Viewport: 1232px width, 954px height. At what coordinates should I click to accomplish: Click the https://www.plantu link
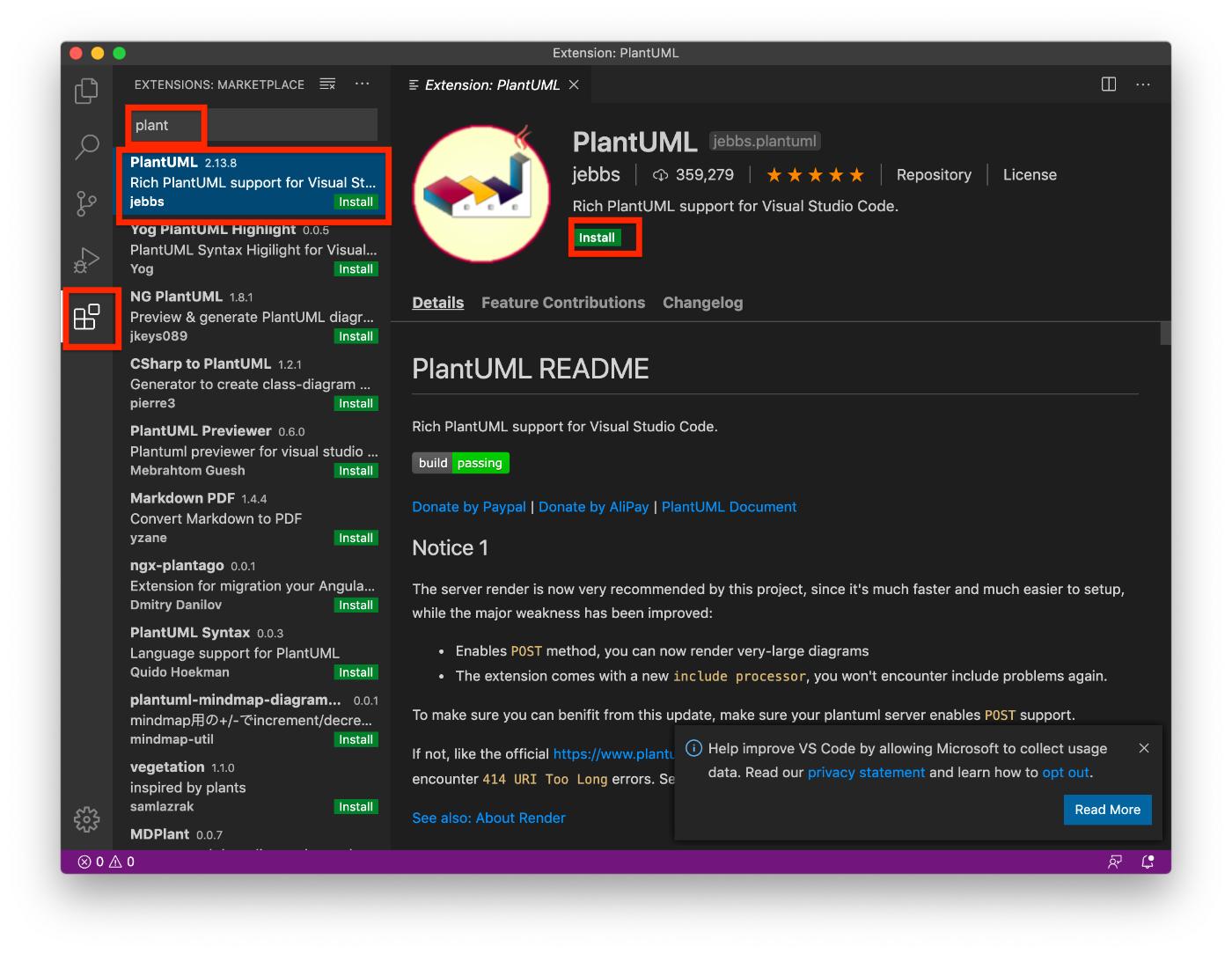pyautogui.click(x=613, y=754)
